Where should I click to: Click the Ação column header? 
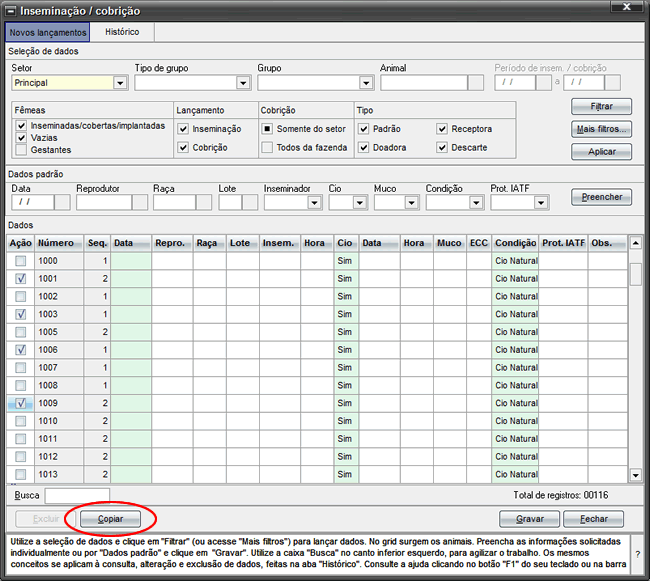pyautogui.click(x=20, y=243)
